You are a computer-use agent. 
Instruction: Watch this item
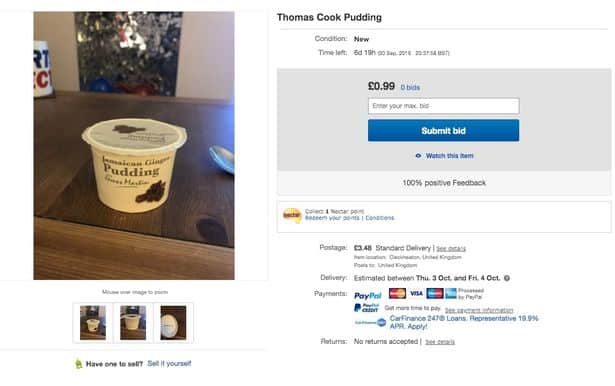click(x=445, y=156)
